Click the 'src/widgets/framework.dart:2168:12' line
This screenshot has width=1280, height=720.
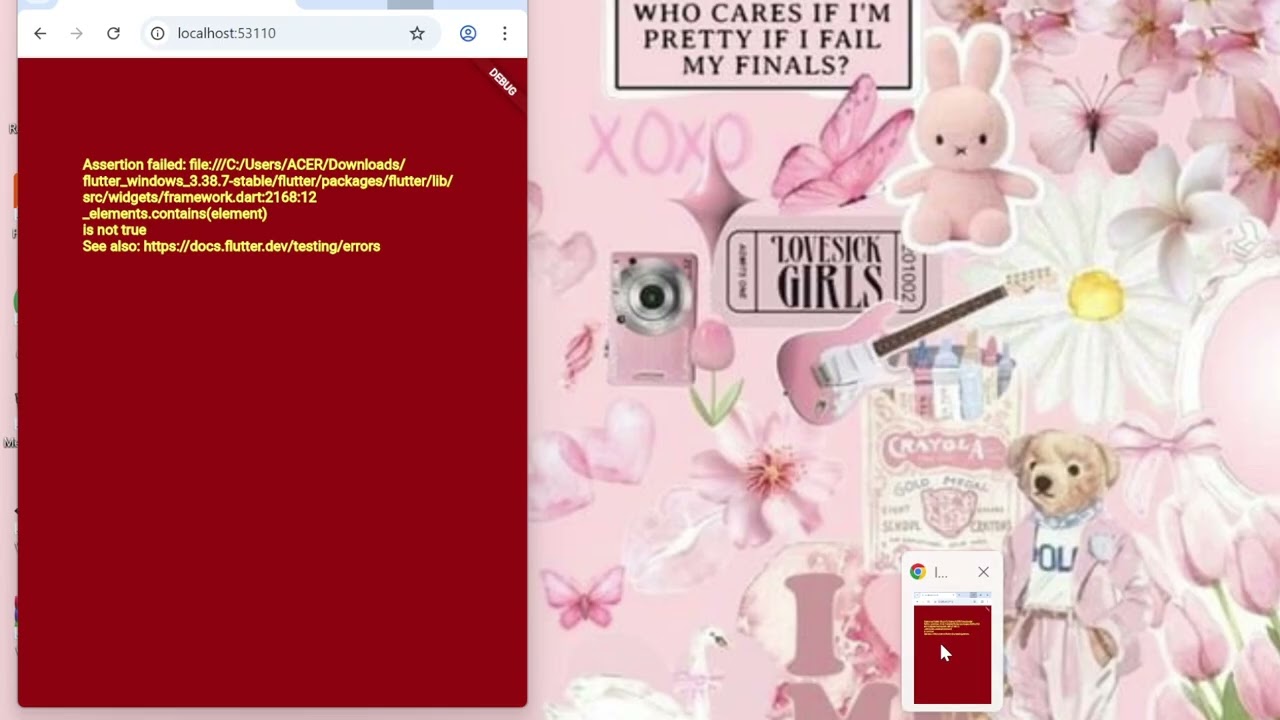pyautogui.click(x=200, y=197)
